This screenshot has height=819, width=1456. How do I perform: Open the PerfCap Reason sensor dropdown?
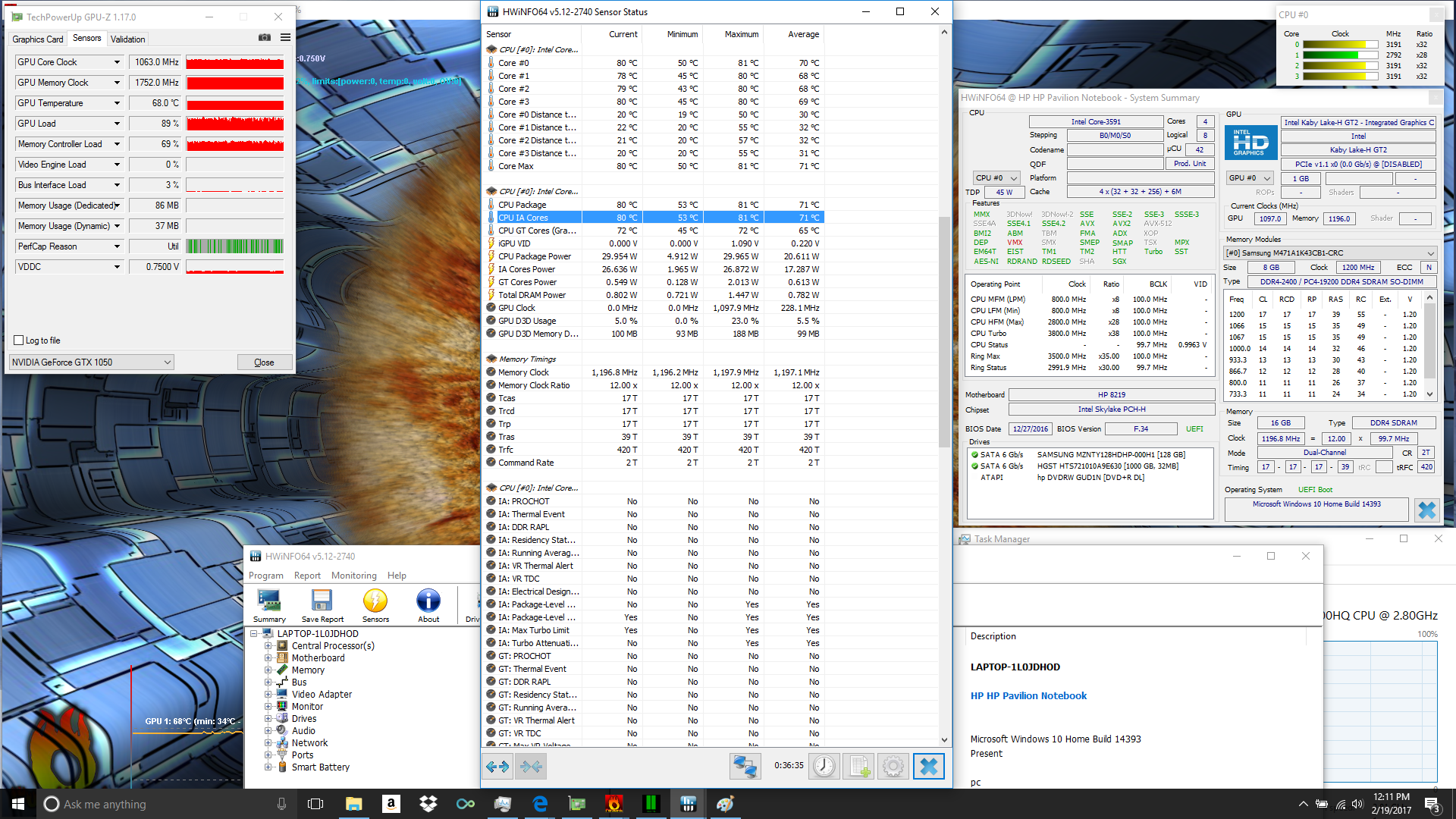[117, 246]
